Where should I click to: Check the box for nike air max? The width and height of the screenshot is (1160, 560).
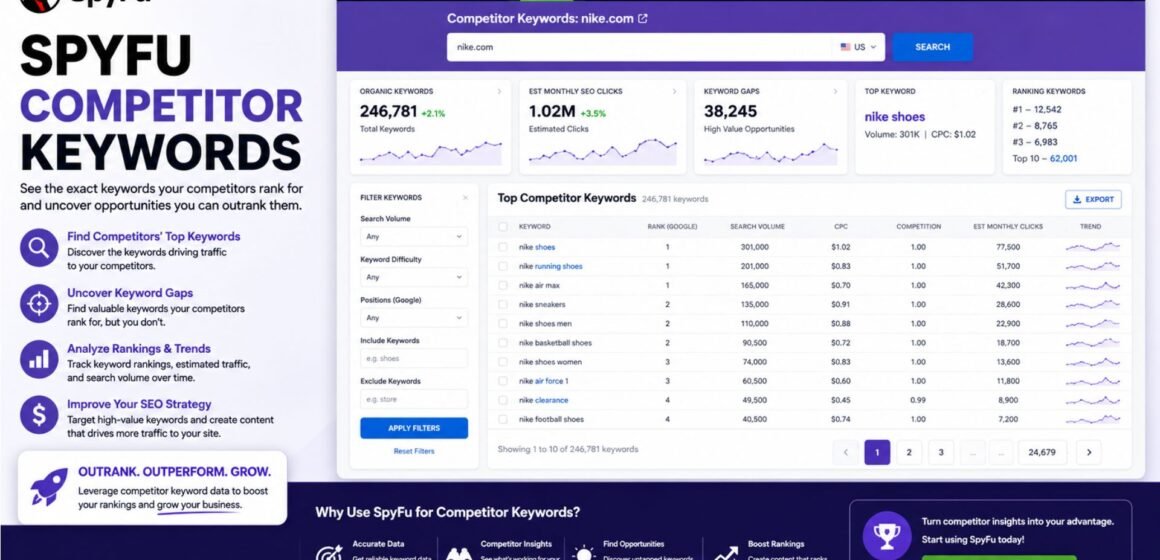(503, 286)
